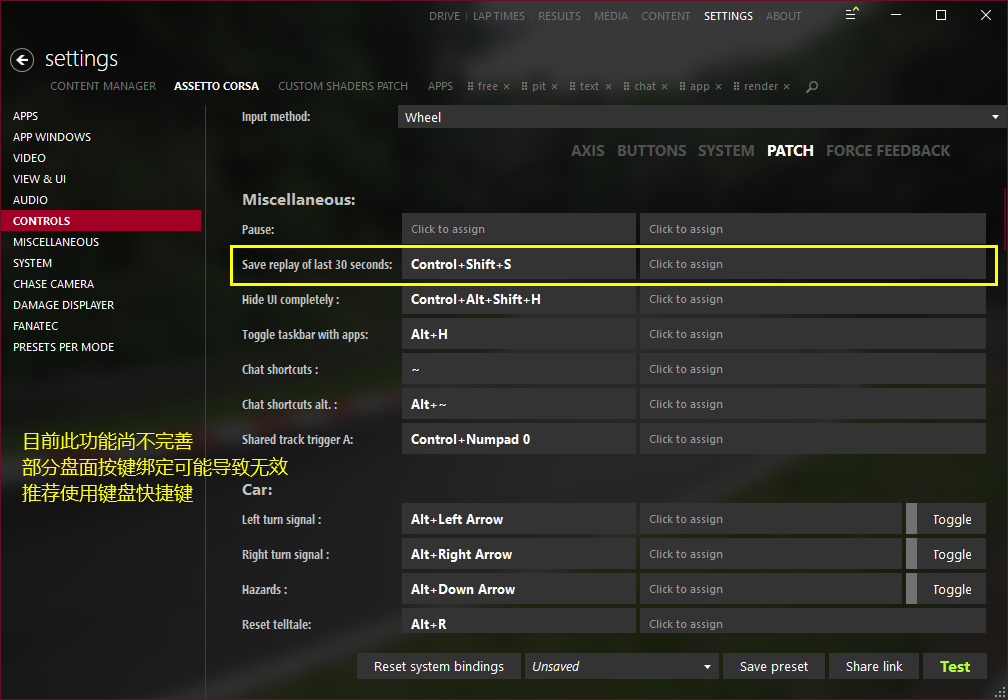Click the green Test button
The height and width of the screenshot is (700, 1008).
[x=955, y=667]
